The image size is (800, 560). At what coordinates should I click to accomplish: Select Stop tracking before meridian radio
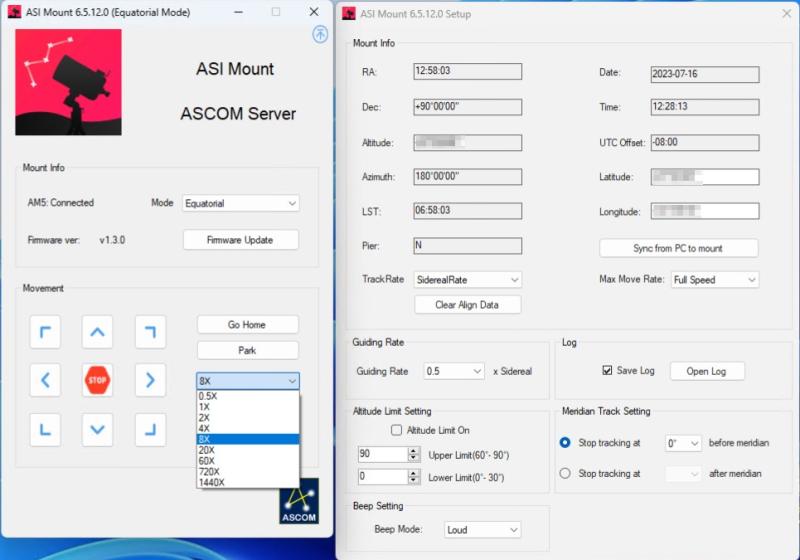click(565, 443)
